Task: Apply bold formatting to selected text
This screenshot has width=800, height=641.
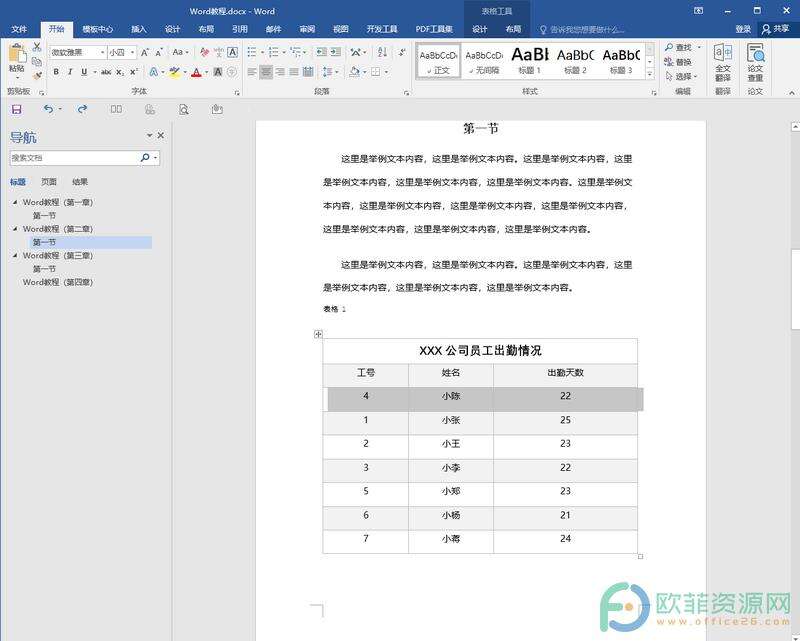Action: 56,71
